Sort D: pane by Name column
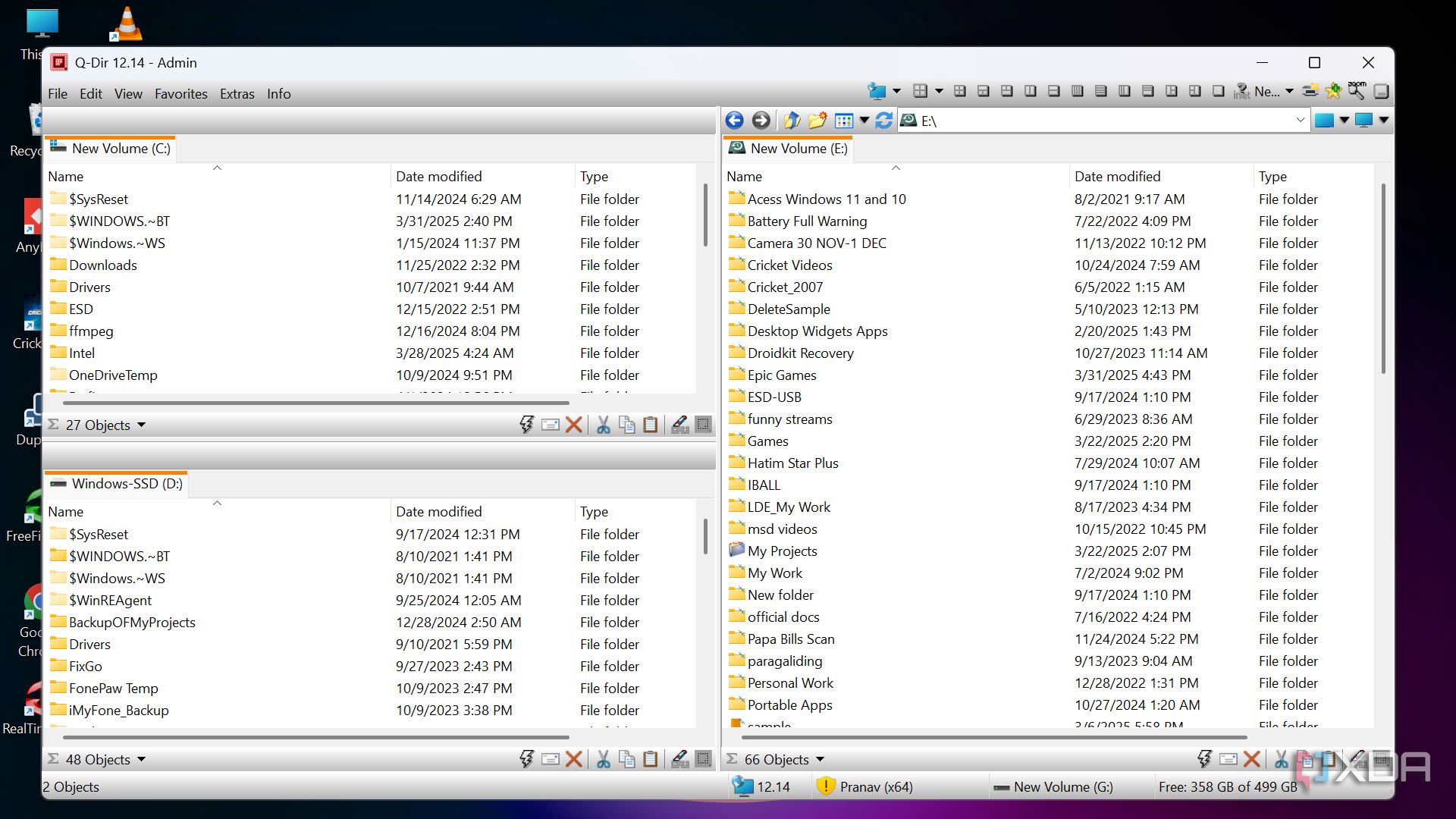The height and width of the screenshot is (819, 1456). pyautogui.click(x=217, y=512)
